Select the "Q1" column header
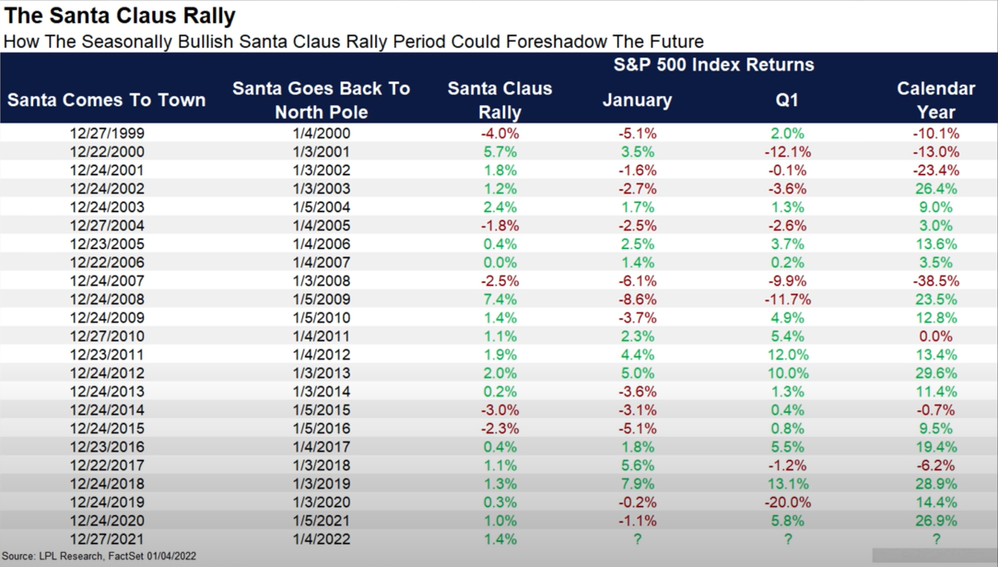Image resolution: width=998 pixels, height=567 pixels. (787, 100)
